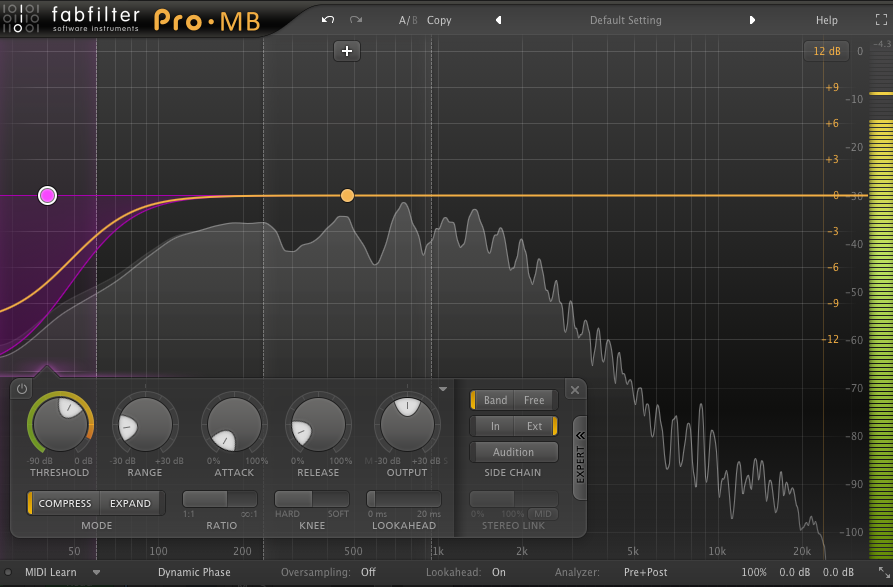Click MIDI Learn button

(51, 572)
